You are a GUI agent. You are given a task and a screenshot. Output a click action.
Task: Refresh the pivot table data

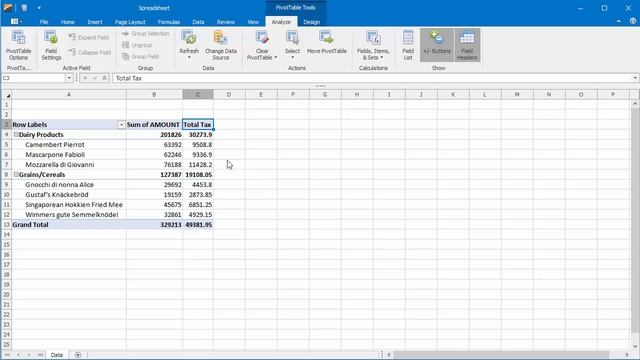189,45
